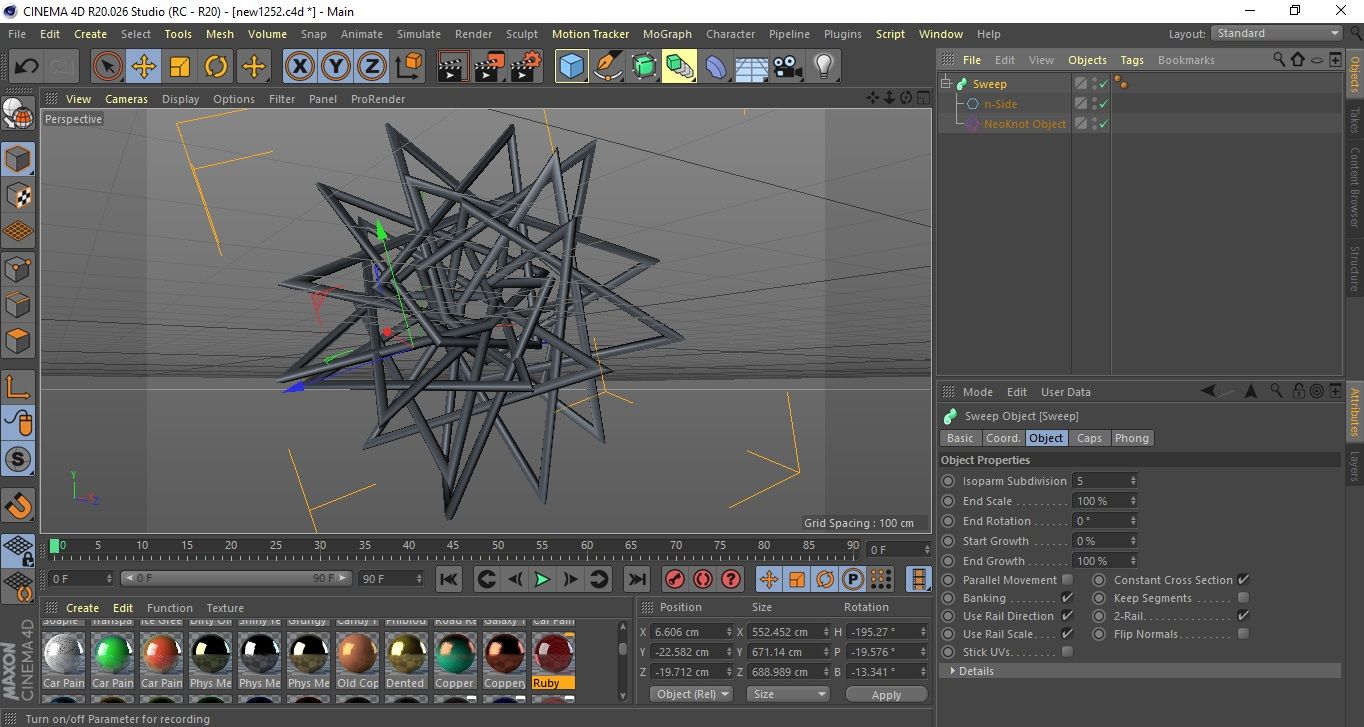Toggle Keep Segments checkbox

tap(1243, 598)
